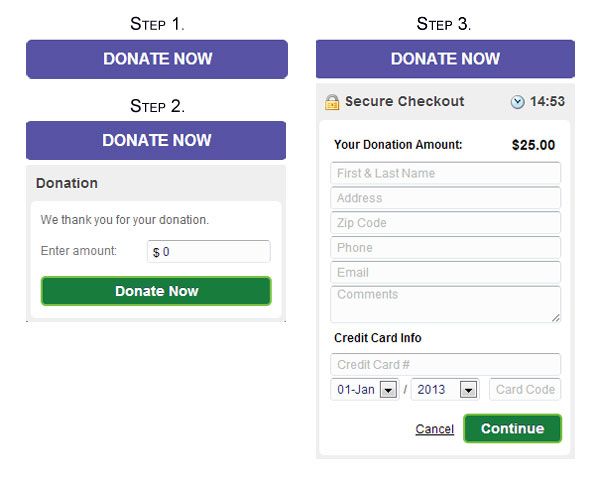
Task: Click the Comments box resize handle
Action: (x=556, y=318)
